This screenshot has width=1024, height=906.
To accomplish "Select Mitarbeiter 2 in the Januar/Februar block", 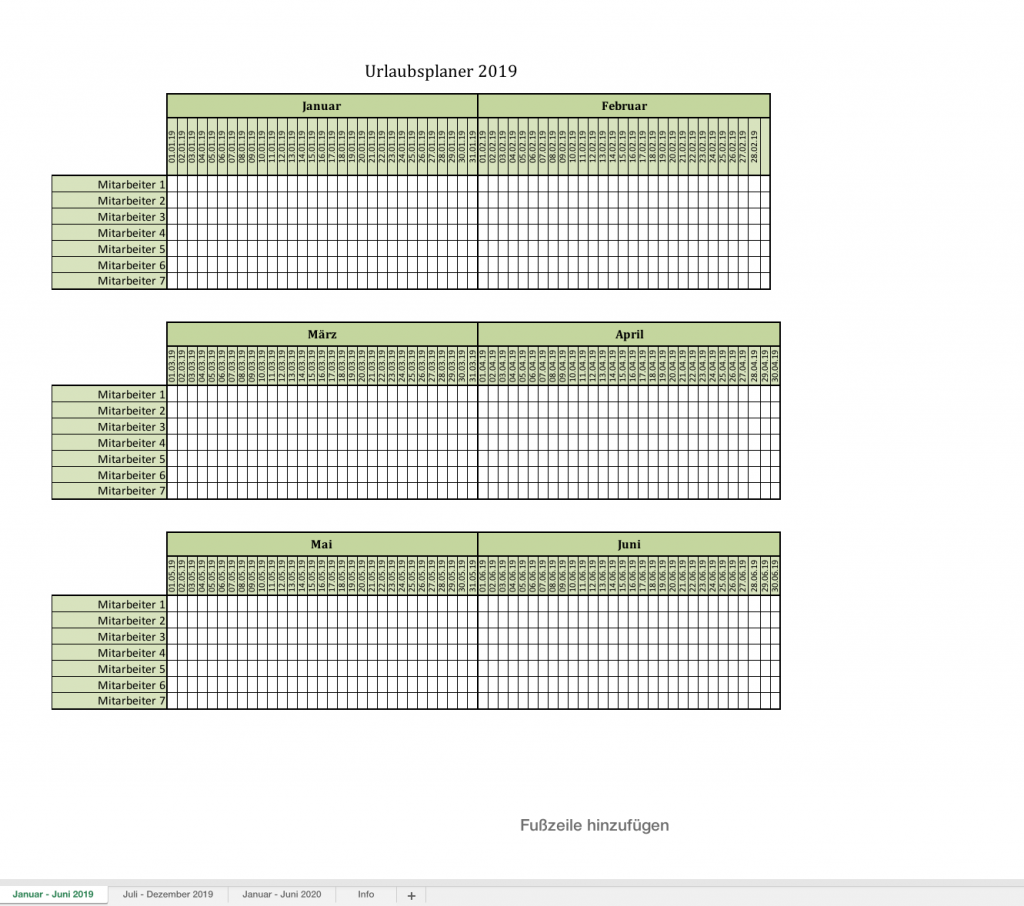I will pos(109,201).
